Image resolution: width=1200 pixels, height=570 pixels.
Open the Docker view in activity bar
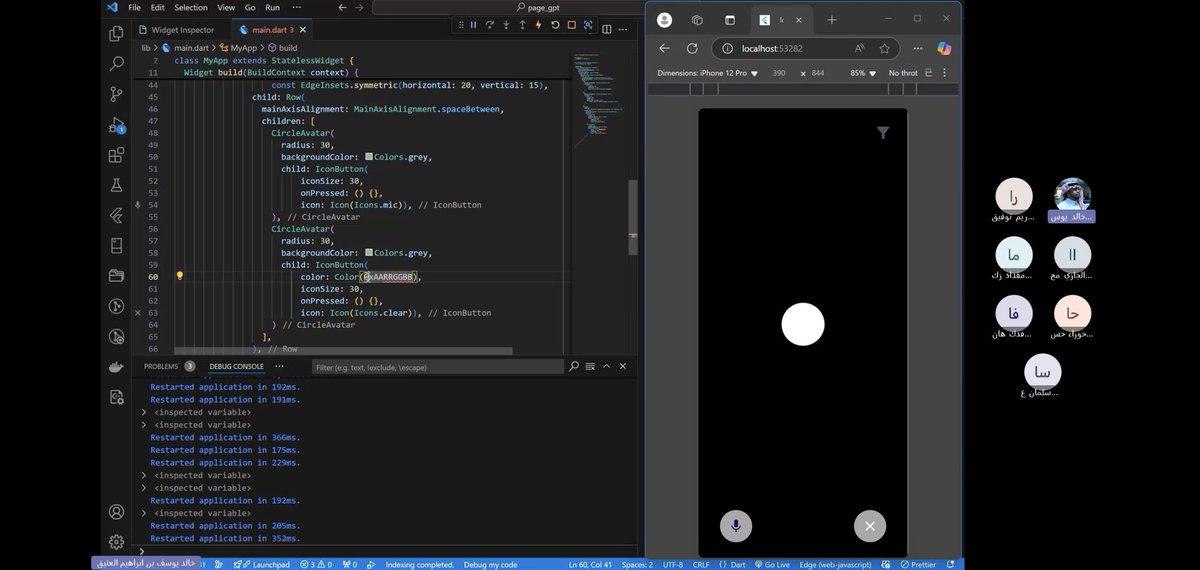(x=117, y=367)
